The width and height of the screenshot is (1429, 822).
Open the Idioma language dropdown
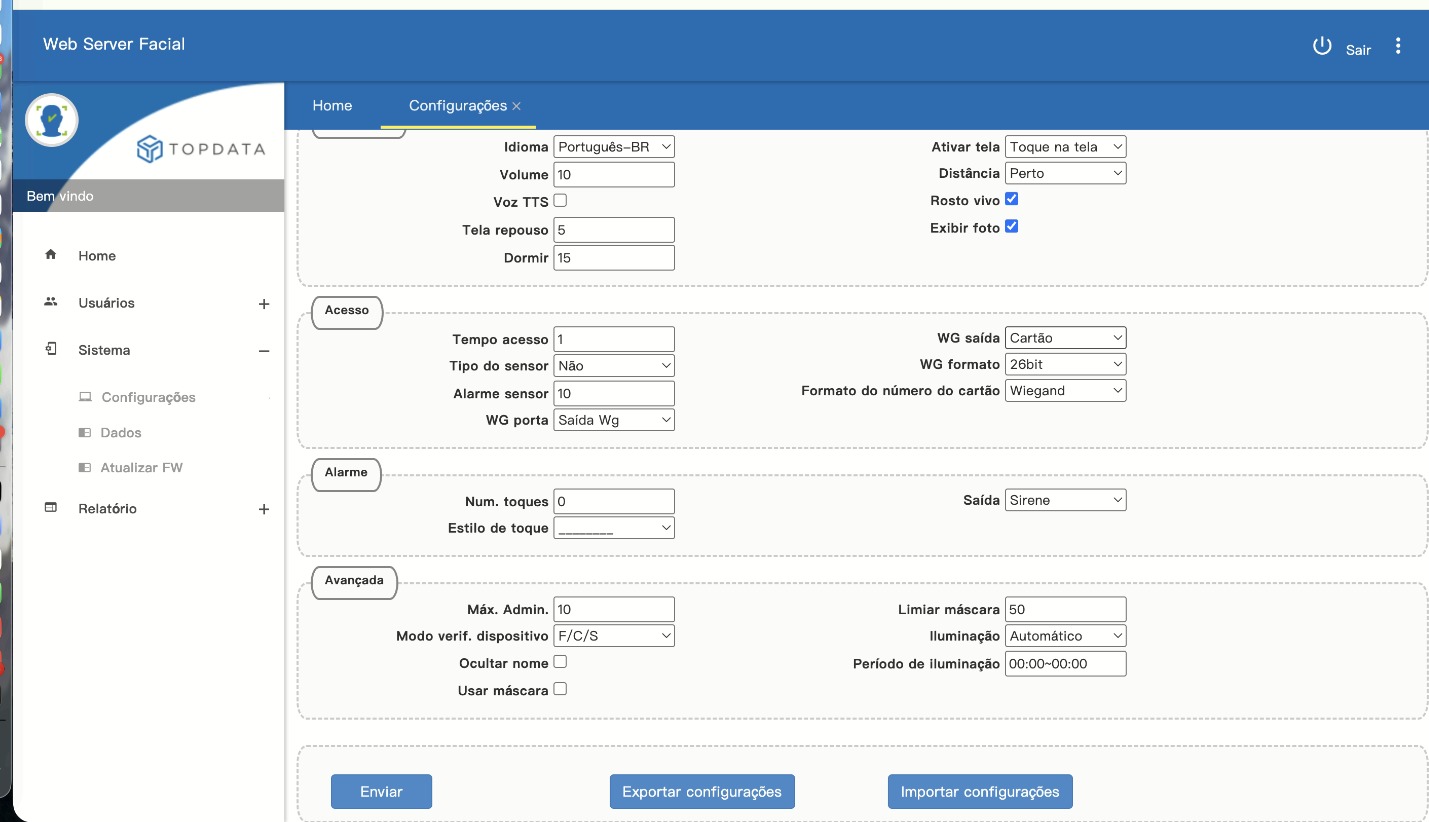[x=614, y=147]
